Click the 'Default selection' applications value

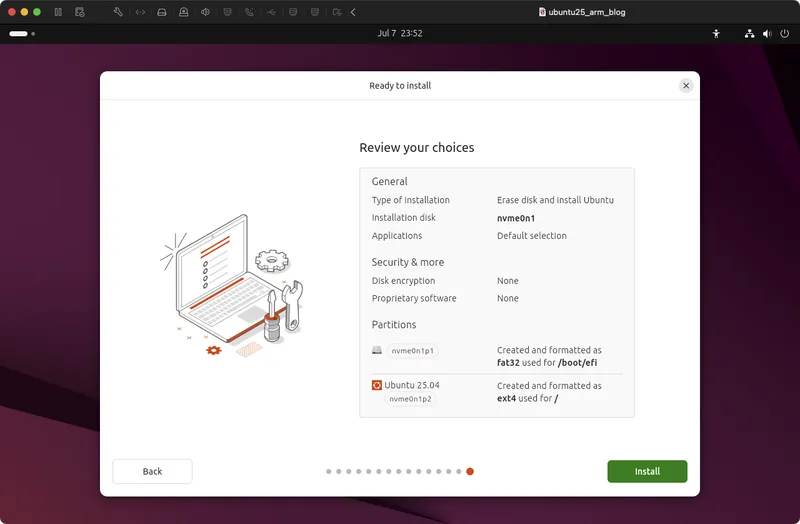532,236
